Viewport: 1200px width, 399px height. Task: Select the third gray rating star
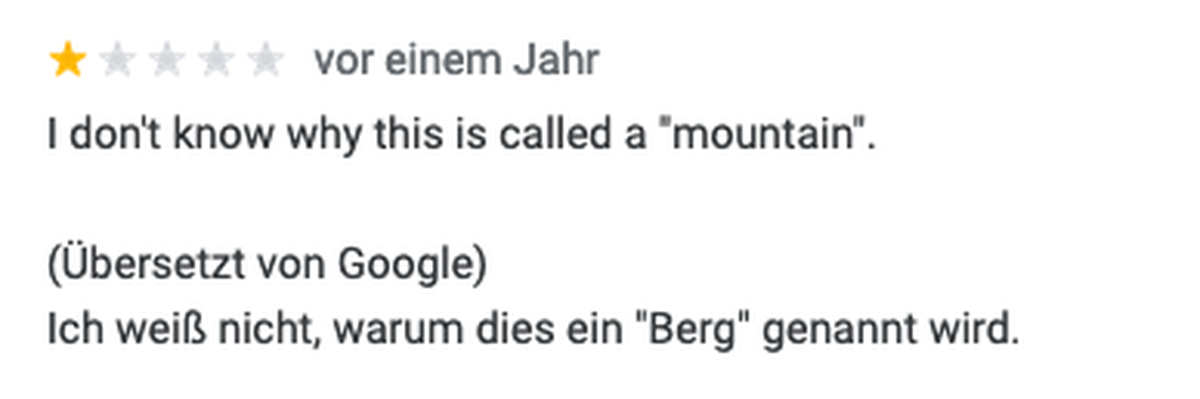click(167, 62)
